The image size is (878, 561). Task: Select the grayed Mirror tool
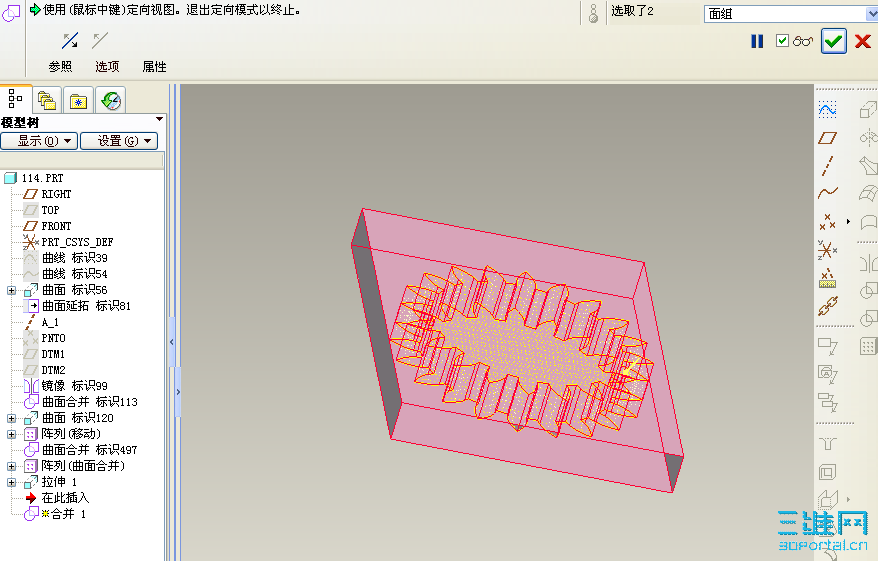tap(867, 263)
